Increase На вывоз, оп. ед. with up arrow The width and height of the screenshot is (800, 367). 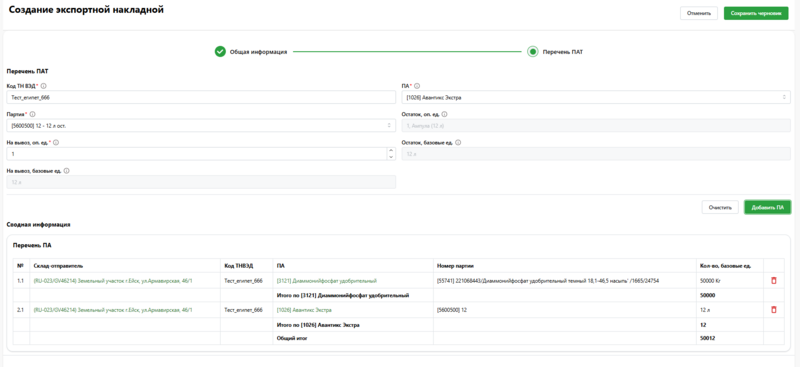(391, 151)
